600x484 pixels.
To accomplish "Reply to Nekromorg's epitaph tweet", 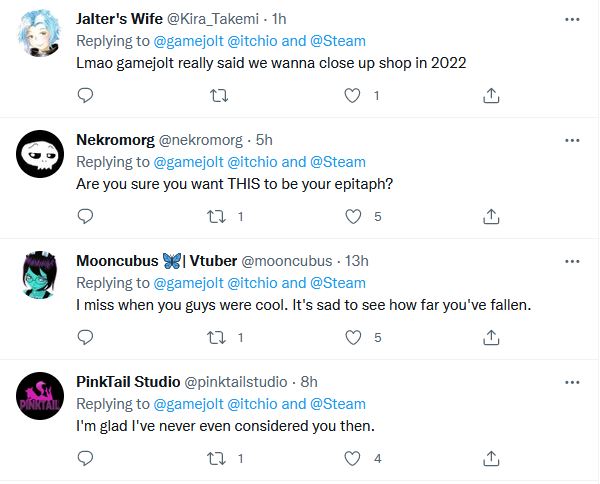I will [x=85, y=216].
